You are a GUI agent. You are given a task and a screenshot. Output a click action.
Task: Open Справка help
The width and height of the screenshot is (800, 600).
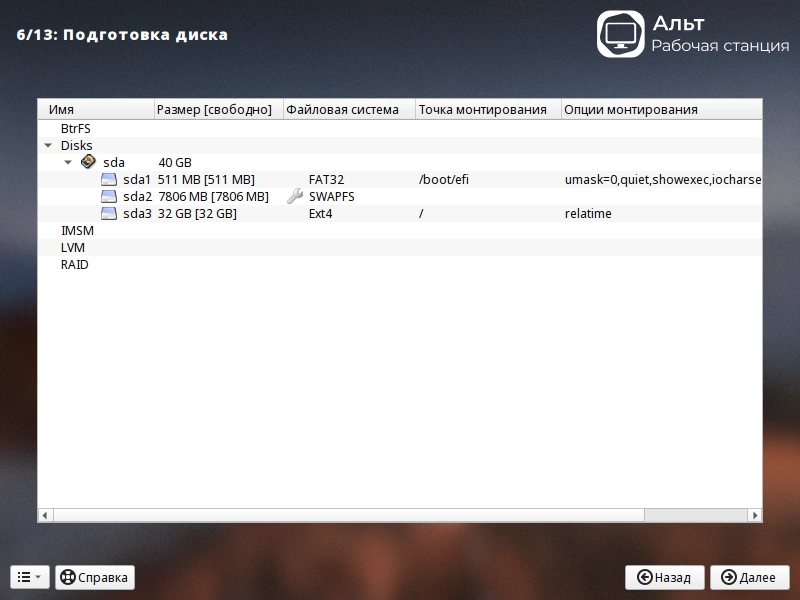point(94,577)
